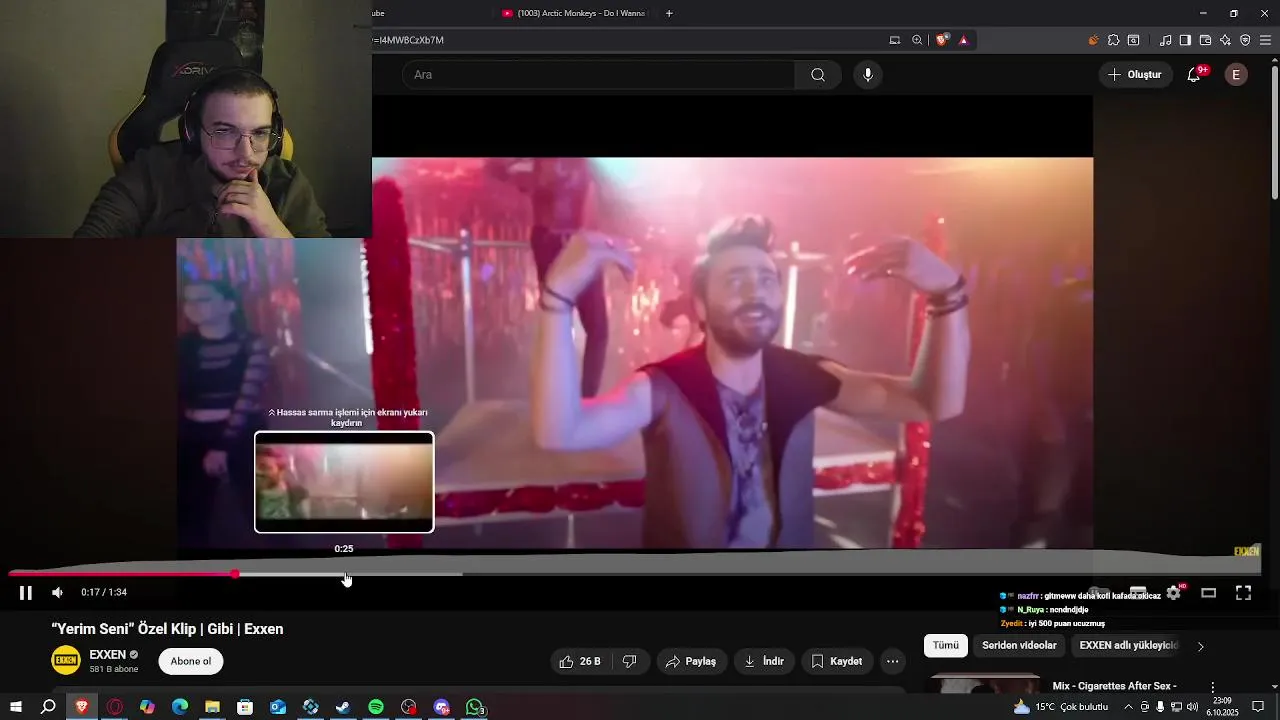The image size is (1280, 720).
Task: Click the red progress scrubber dot
Action: (234, 574)
